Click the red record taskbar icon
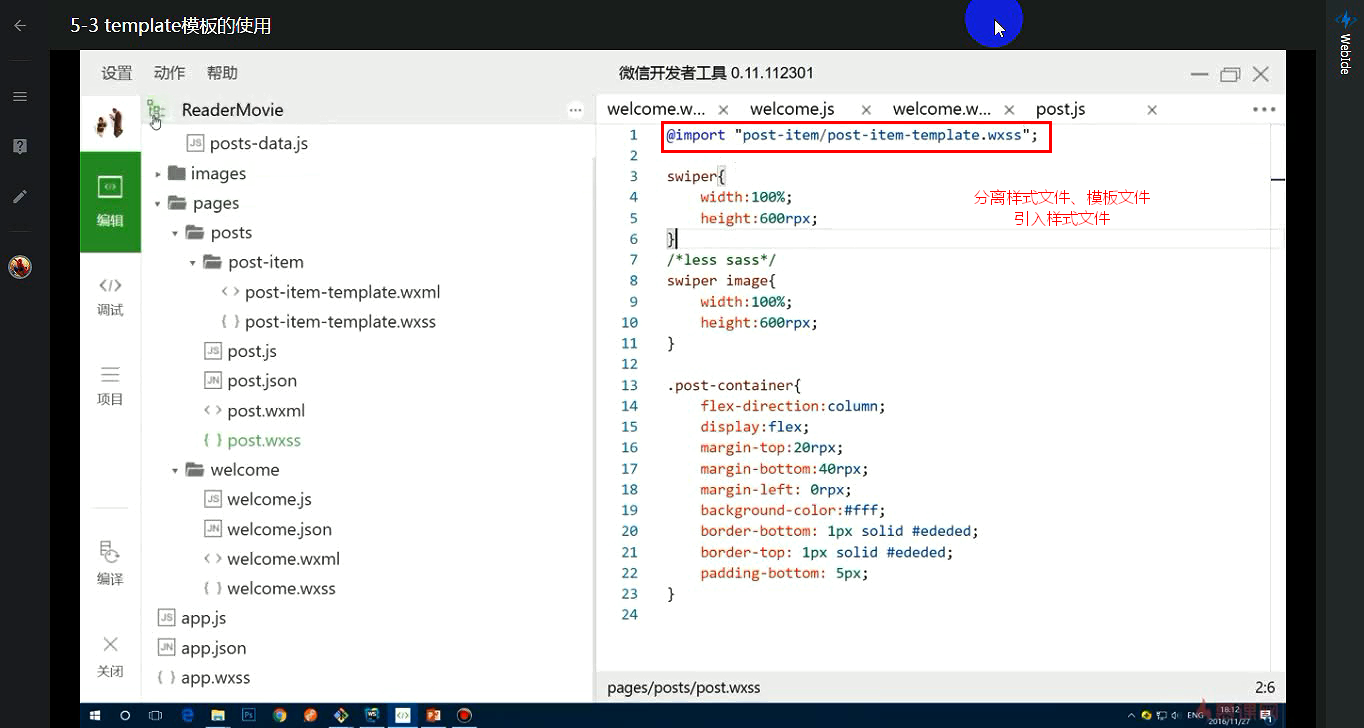Screen dimensions: 1364x728 [464, 716]
